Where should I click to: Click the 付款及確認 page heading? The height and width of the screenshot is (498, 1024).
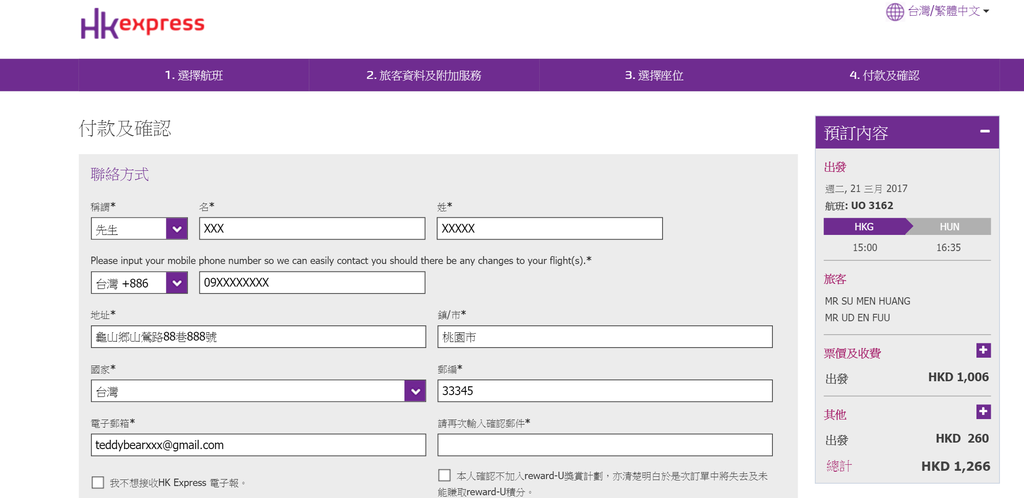click(125, 129)
